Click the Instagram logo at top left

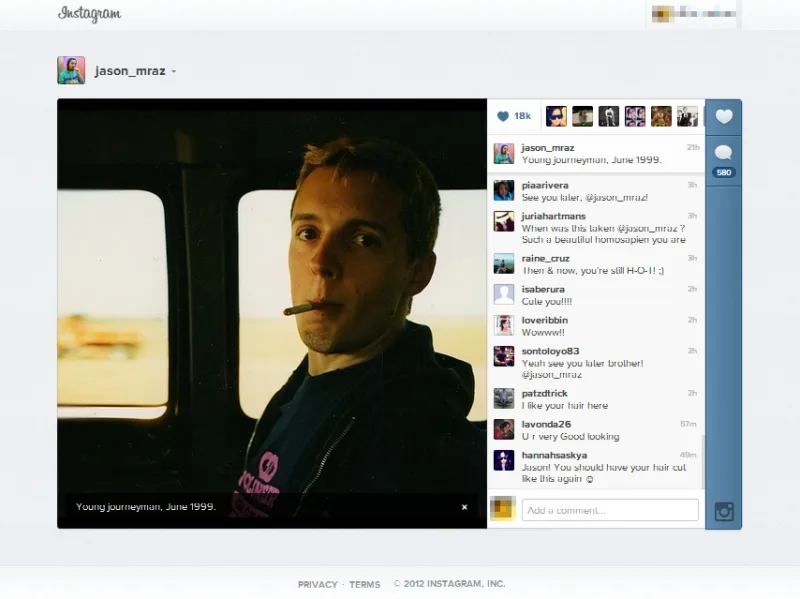pyautogui.click(x=90, y=14)
